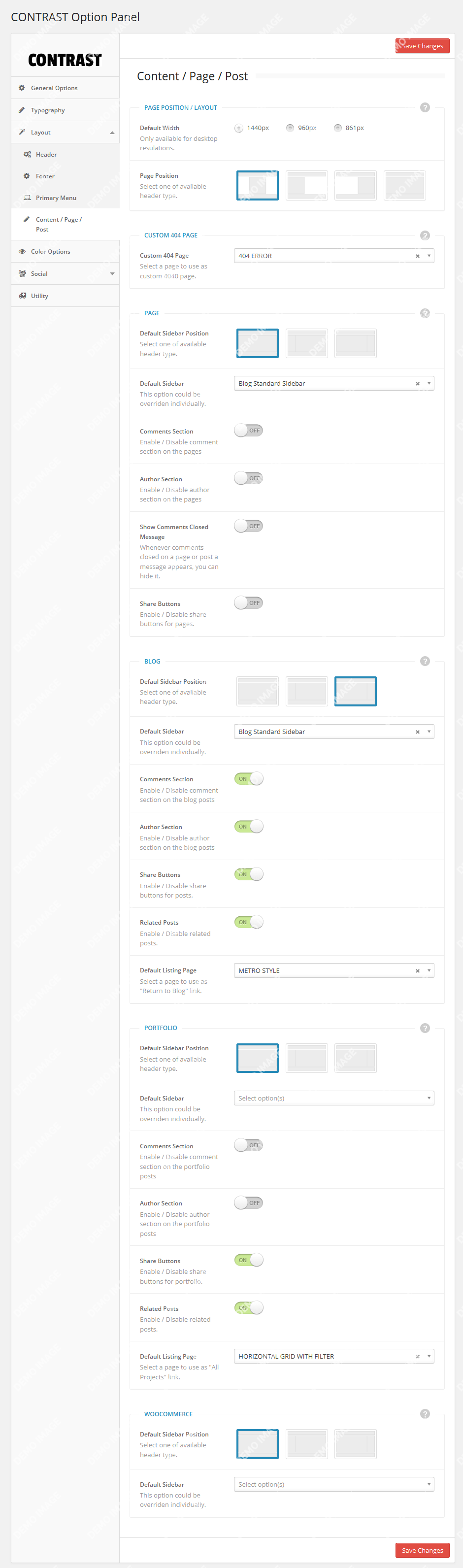Click the Utility truck icon

23,296
